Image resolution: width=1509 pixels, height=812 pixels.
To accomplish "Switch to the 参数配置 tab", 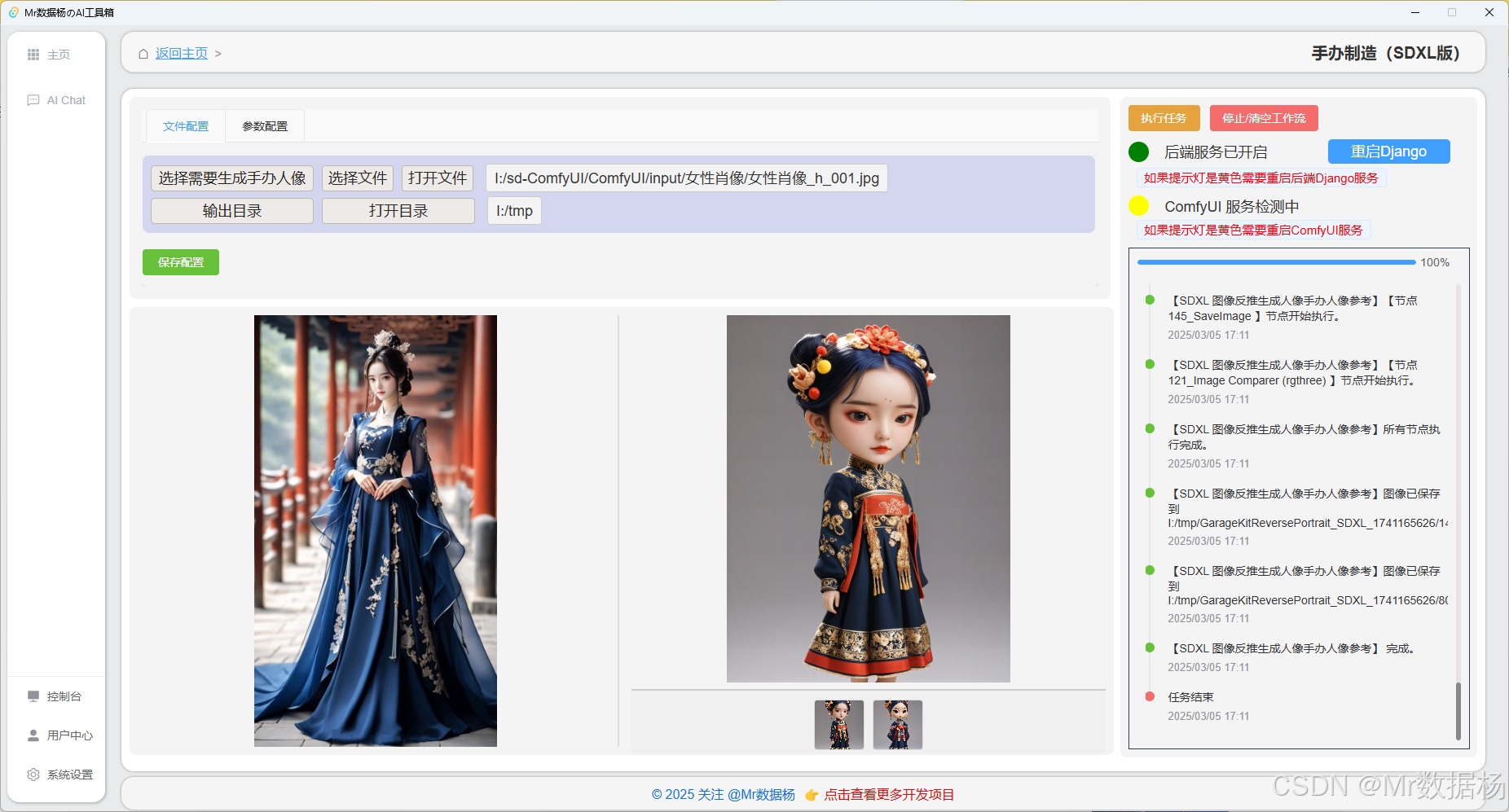I will pos(265,126).
